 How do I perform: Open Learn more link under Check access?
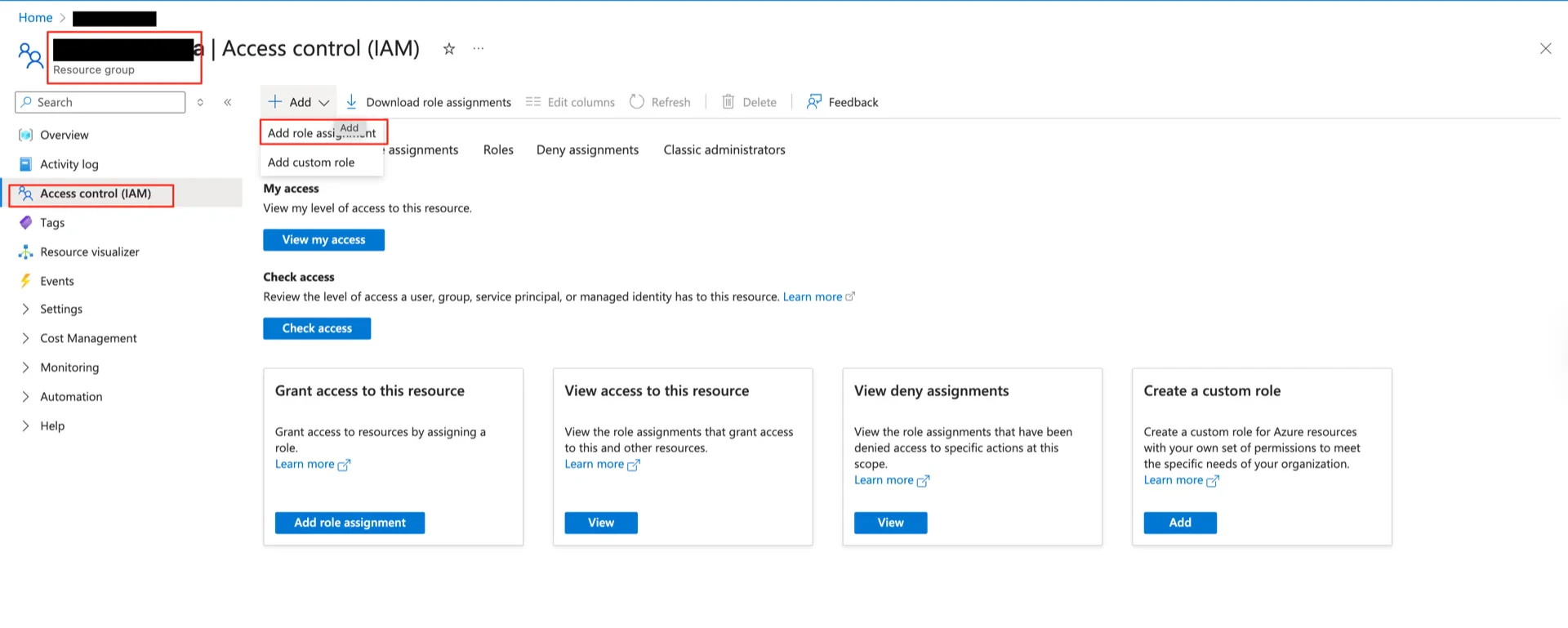coord(813,297)
